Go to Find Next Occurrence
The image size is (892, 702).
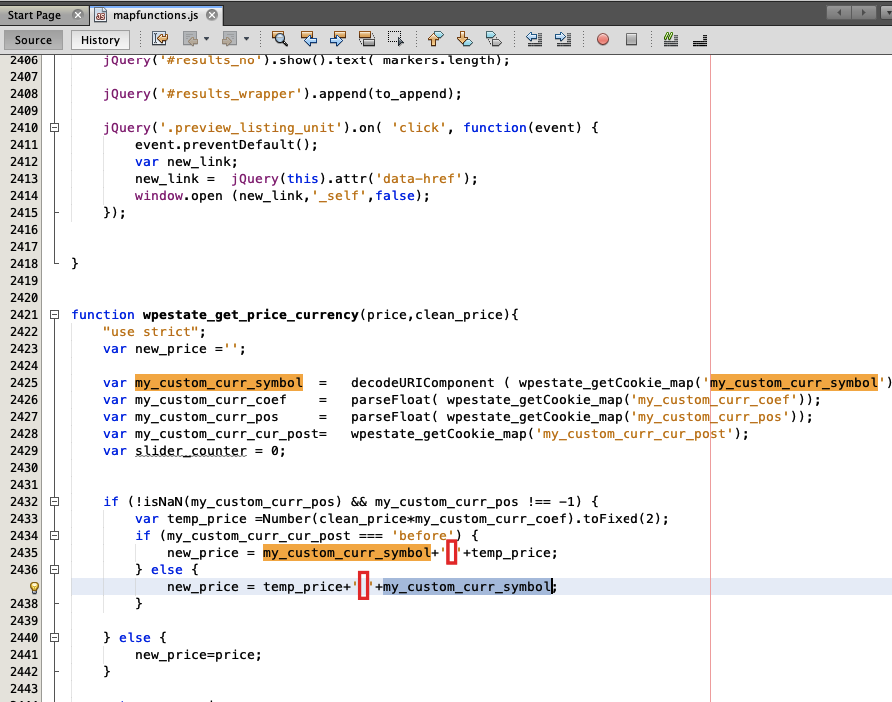coord(338,39)
